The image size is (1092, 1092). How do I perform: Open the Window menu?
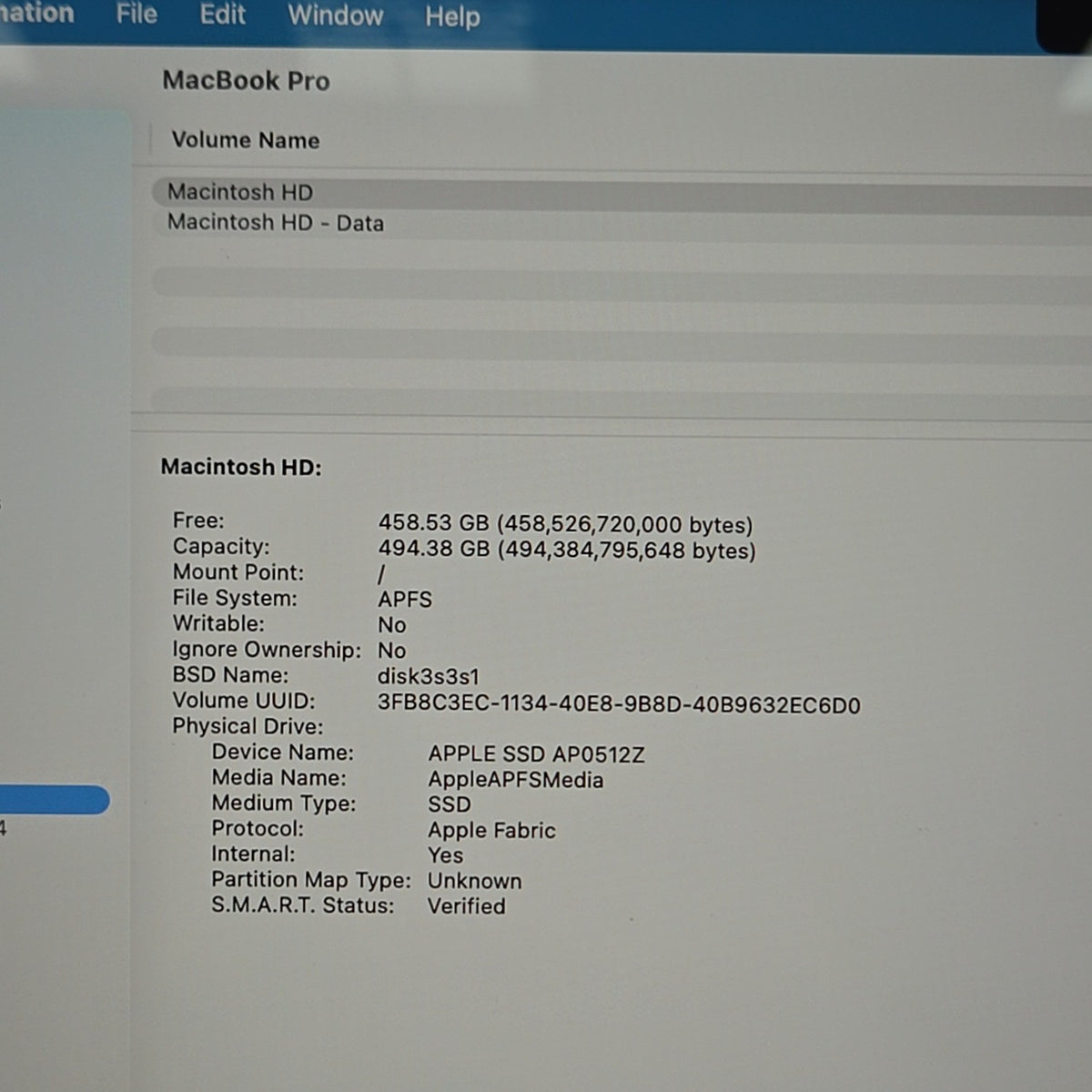click(x=336, y=15)
